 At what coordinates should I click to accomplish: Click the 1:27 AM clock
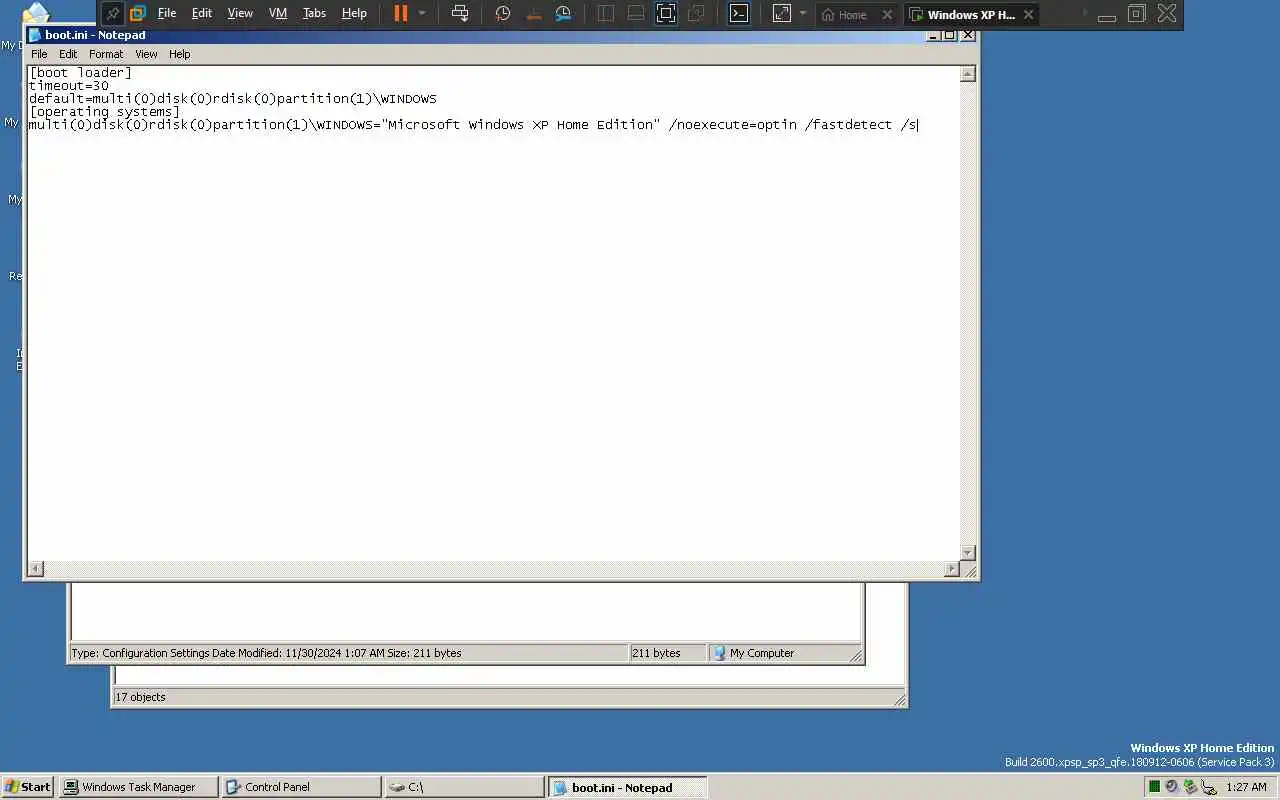(1246, 787)
